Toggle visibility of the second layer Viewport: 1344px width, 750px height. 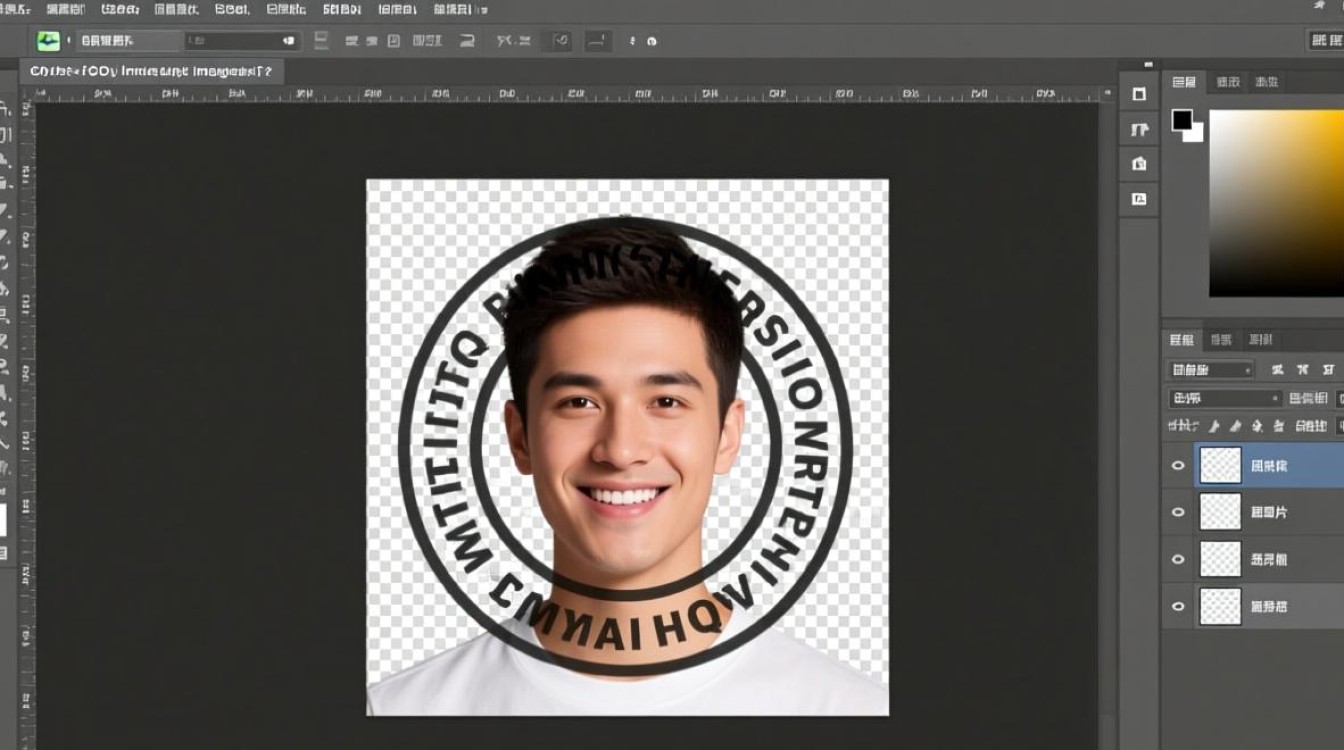click(1178, 512)
